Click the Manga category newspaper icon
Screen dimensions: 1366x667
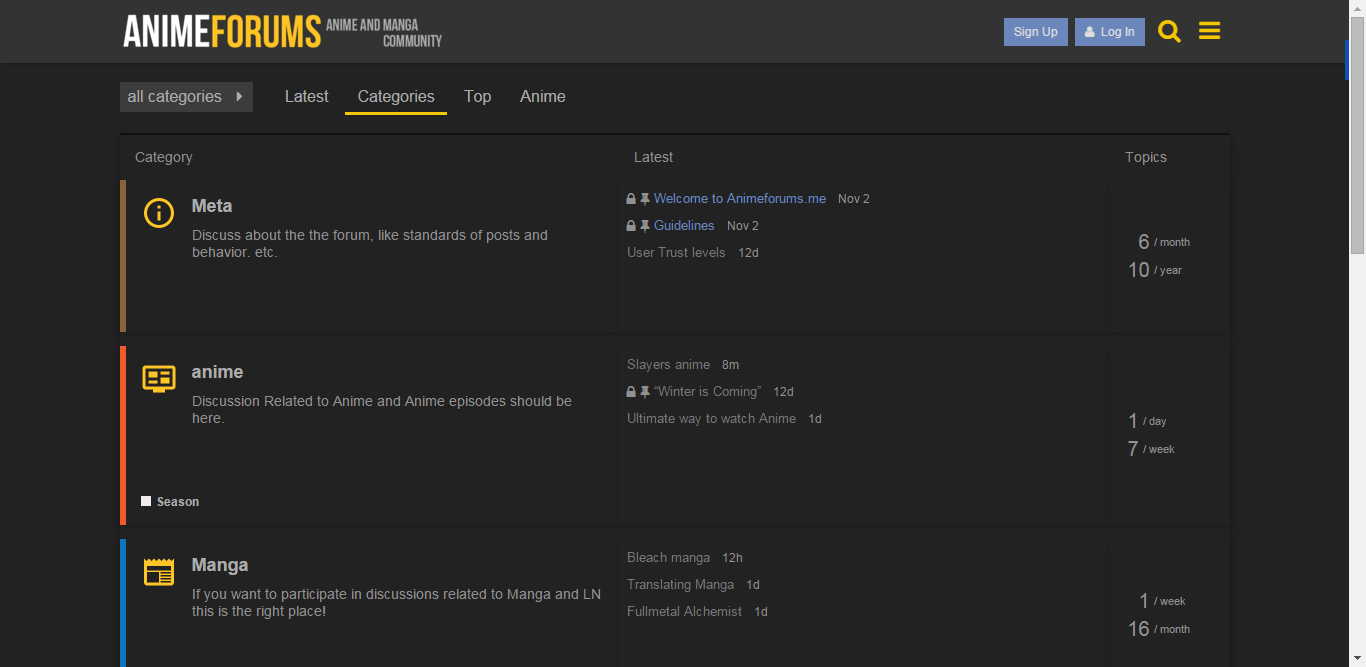(x=159, y=572)
